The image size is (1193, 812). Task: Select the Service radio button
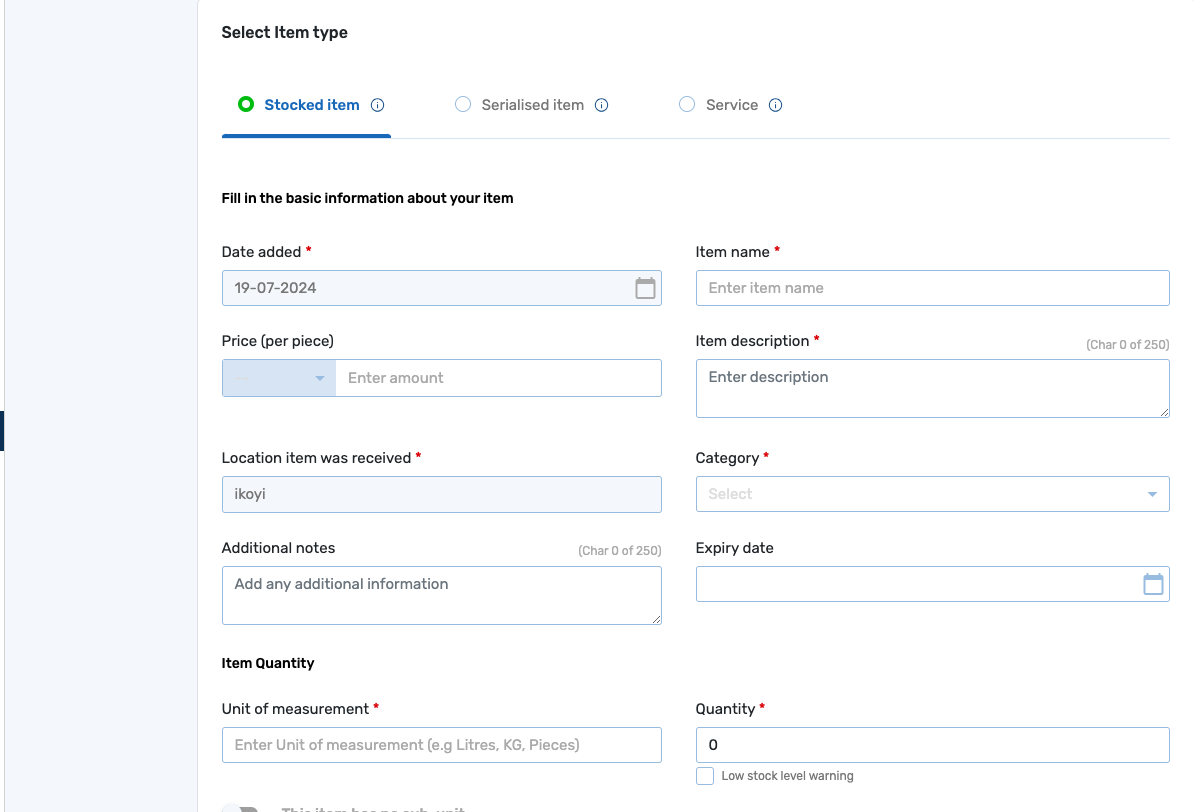coord(687,104)
